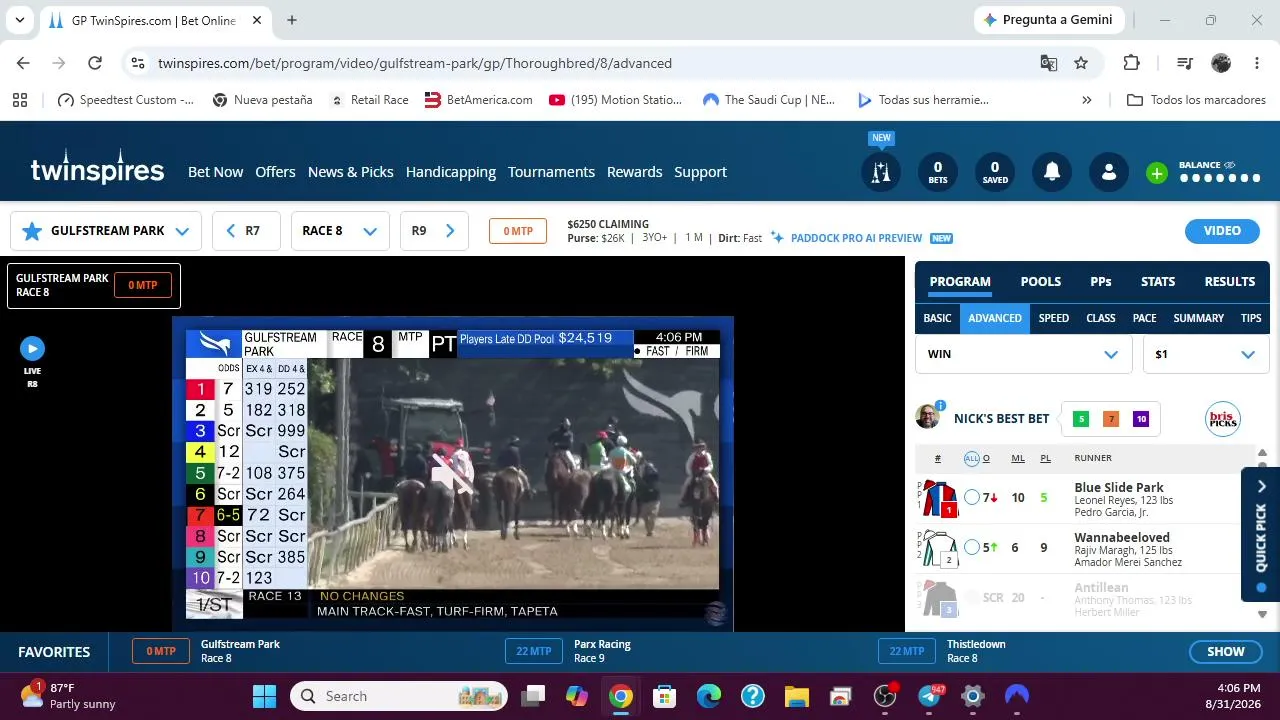This screenshot has height=720, width=1280.
Task: Unmute the race video using the muted speaker icon
Action: point(452,474)
